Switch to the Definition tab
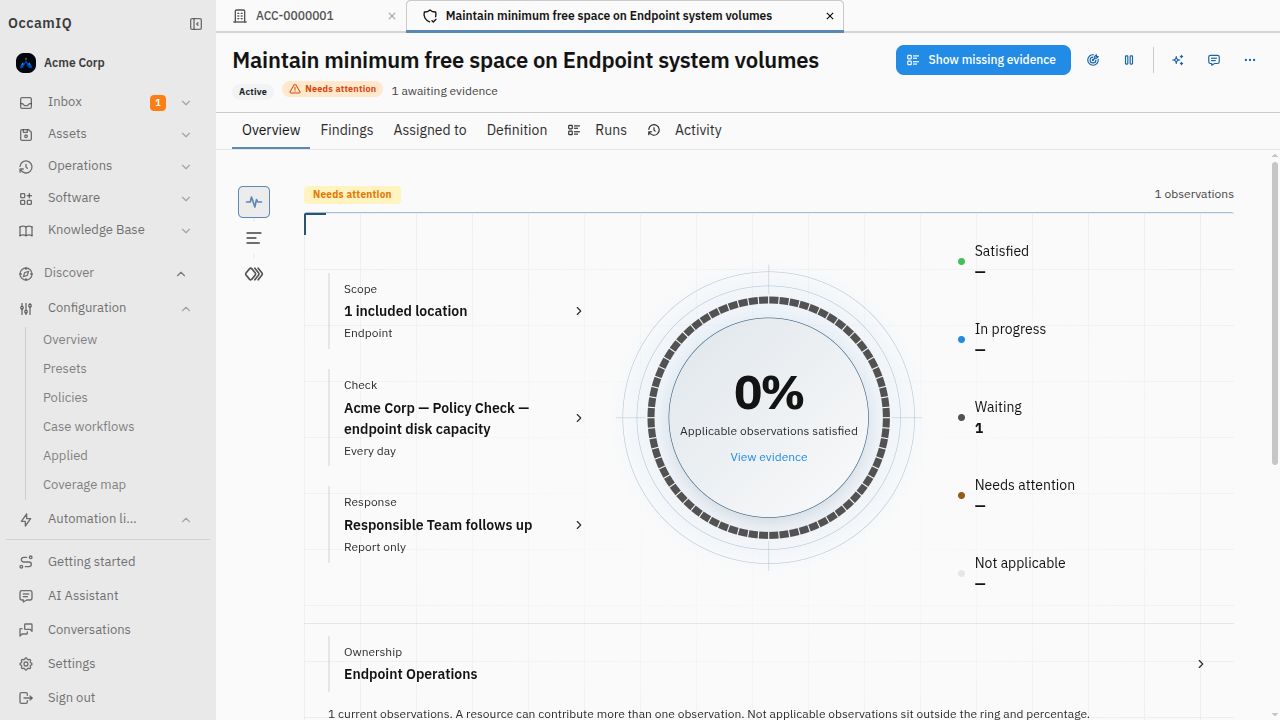 (517, 130)
